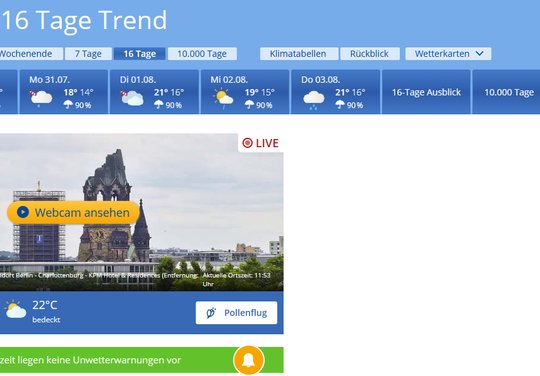Open the Pollenflug button
540x376 pixels.
[x=236, y=313]
